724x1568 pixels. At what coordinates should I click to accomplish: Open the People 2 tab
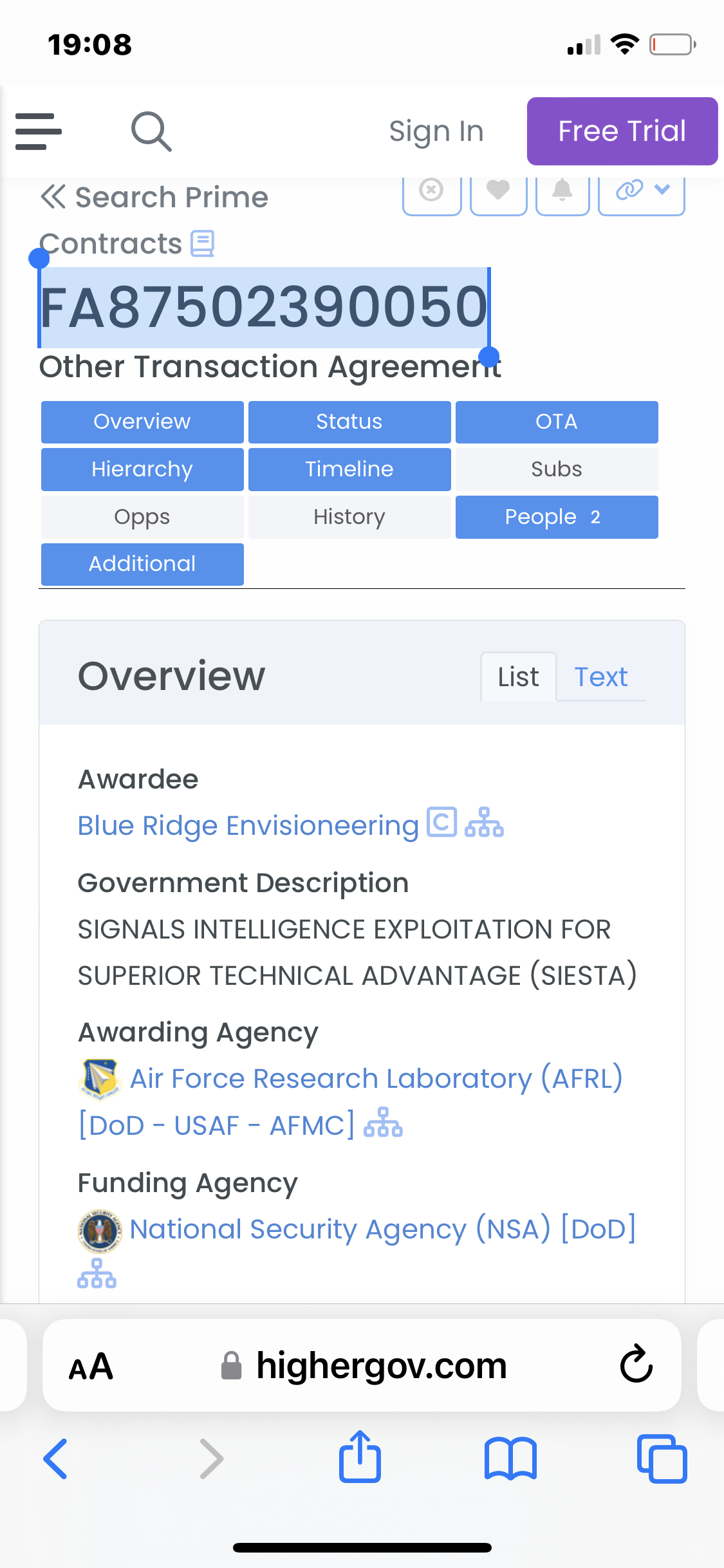pos(556,517)
